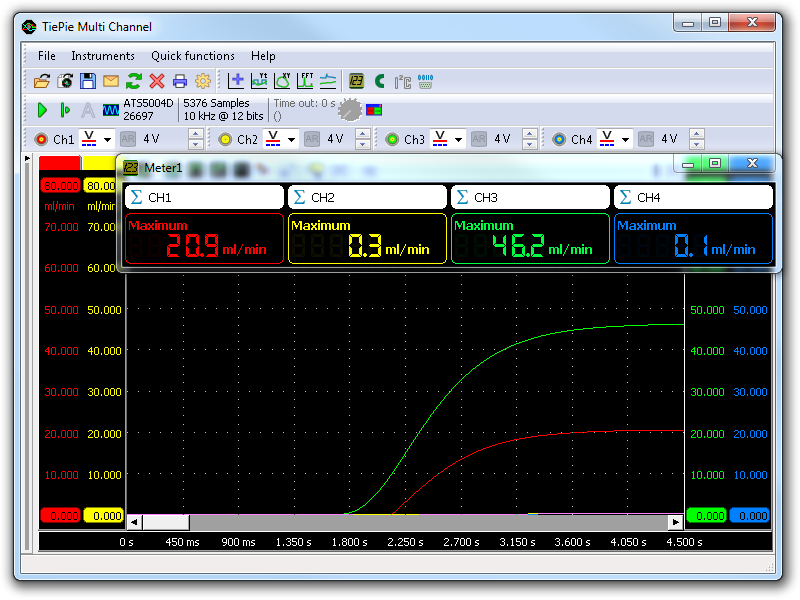Image resolution: width=800 pixels, height=600 pixels.
Task: Start a one-shot measurement
Action: pos(65,110)
